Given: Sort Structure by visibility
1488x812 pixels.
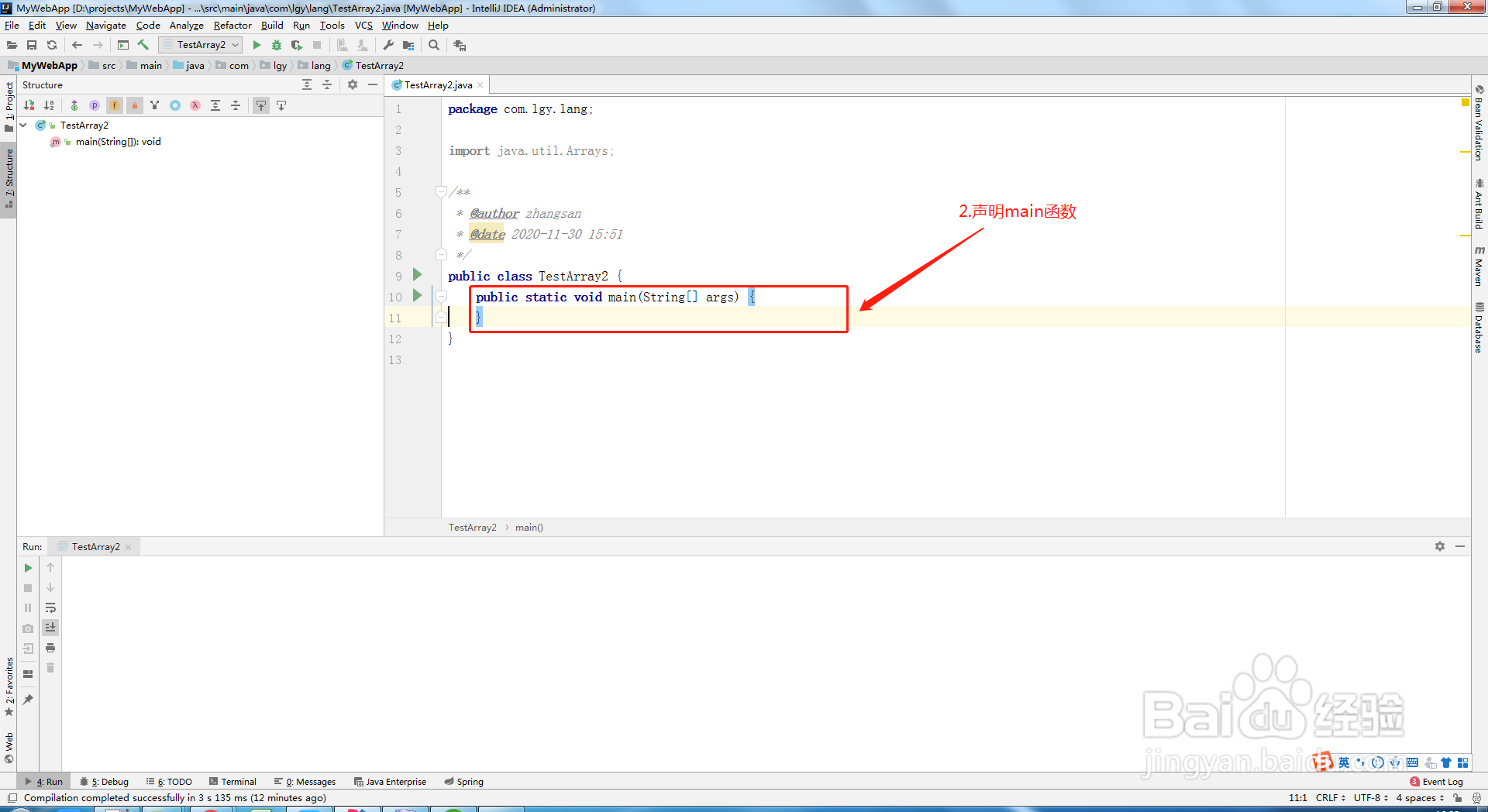Looking at the screenshot, I should [x=29, y=105].
